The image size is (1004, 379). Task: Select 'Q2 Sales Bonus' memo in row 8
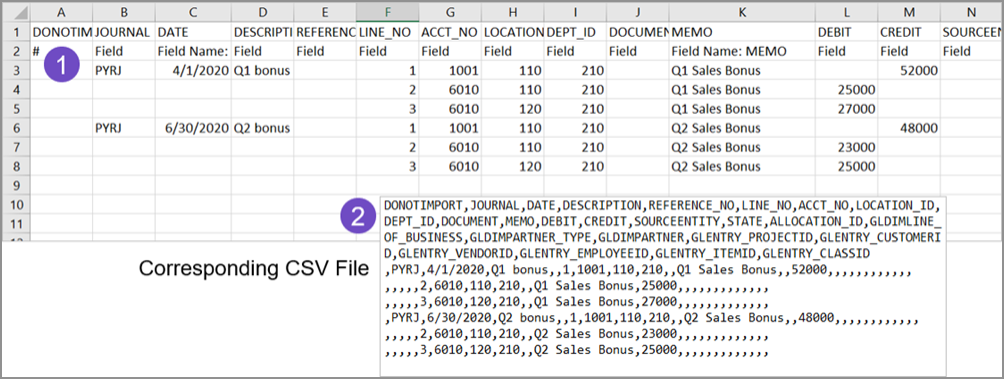click(x=741, y=166)
